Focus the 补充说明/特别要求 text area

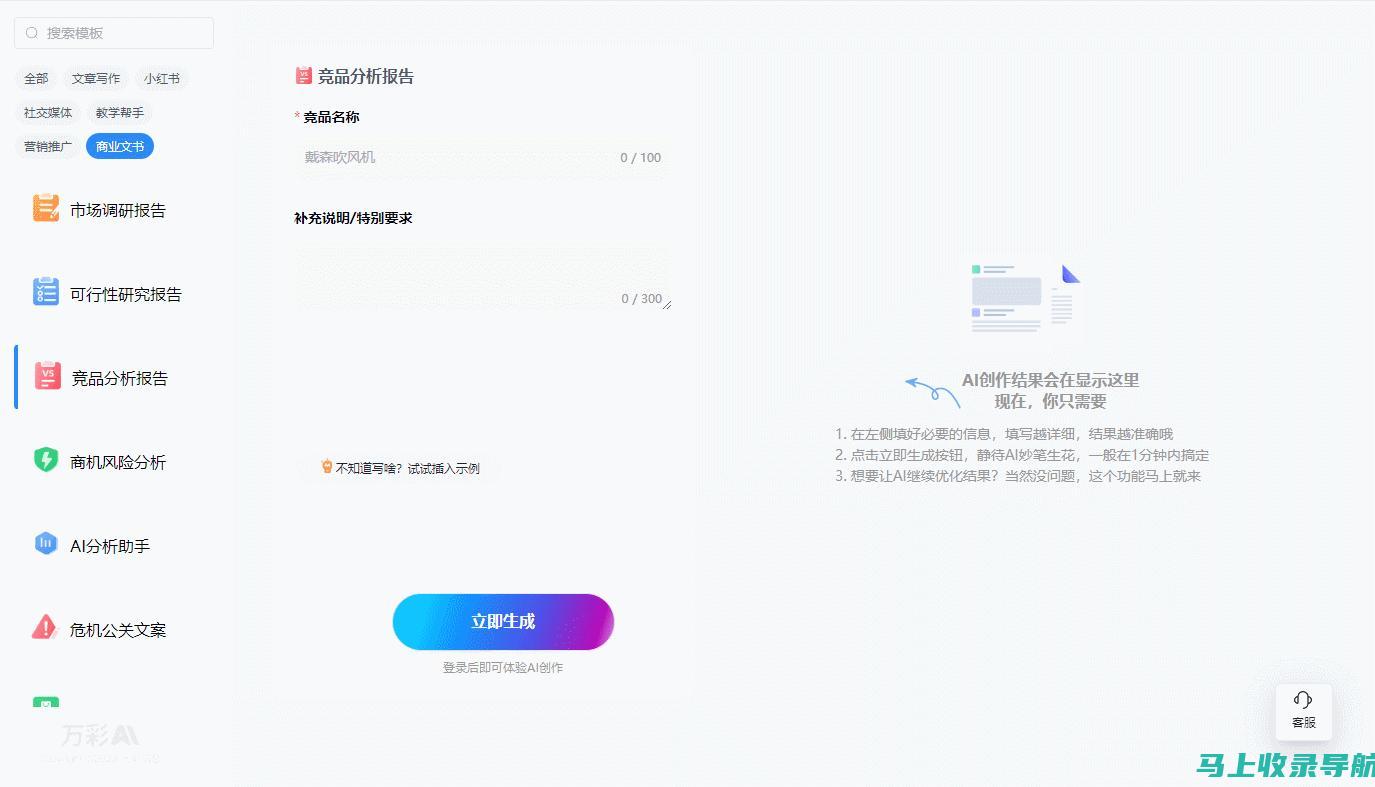click(482, 277)
